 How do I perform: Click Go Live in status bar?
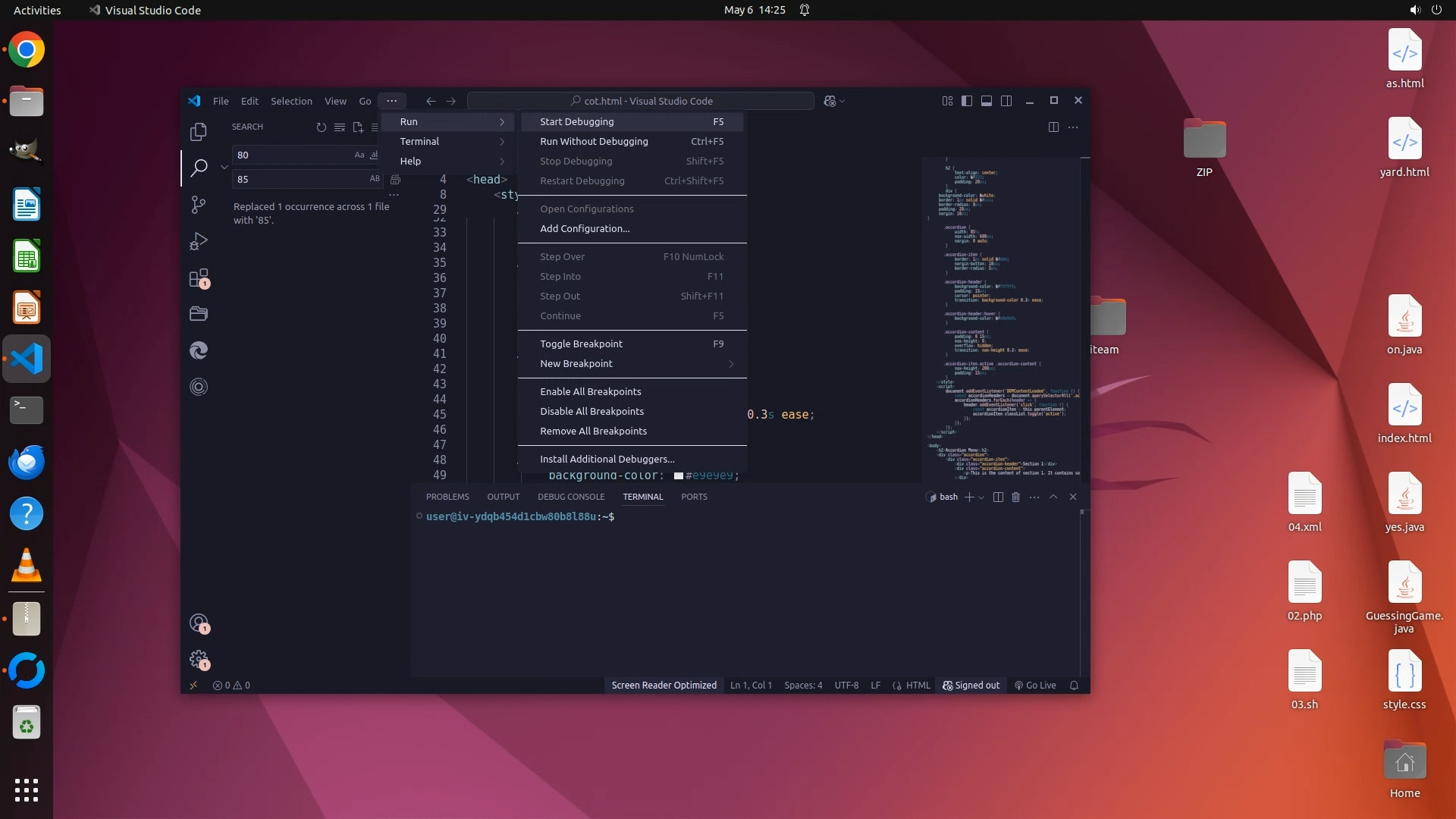(1035, 685)
